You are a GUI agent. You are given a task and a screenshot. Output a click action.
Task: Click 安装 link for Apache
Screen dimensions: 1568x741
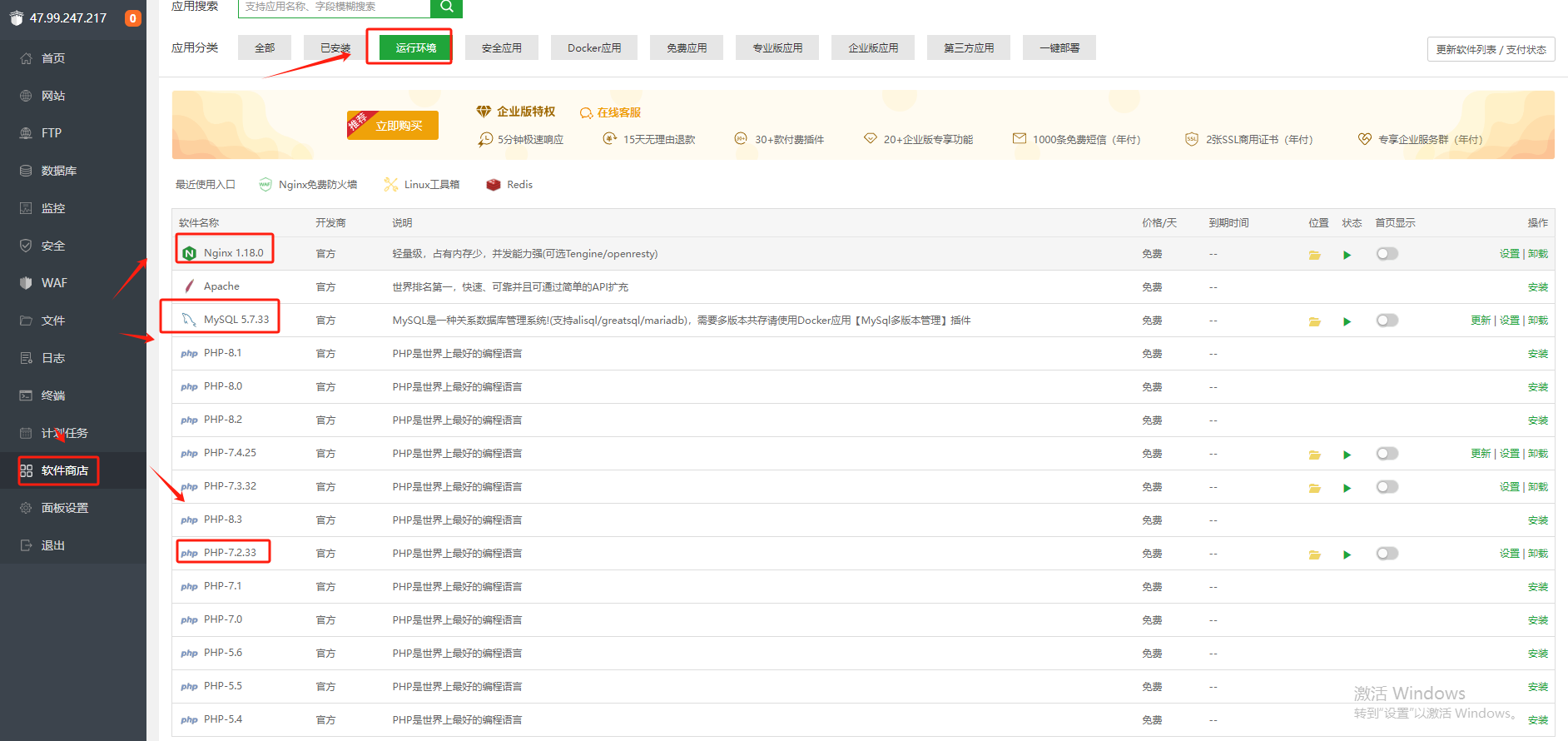pos(1537,287)
